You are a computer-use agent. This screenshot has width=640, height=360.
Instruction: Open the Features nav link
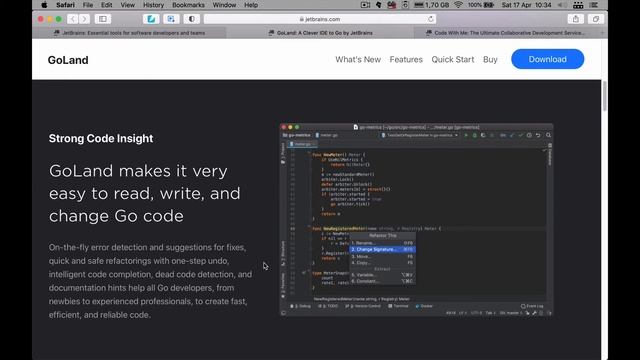coord(406,60)
